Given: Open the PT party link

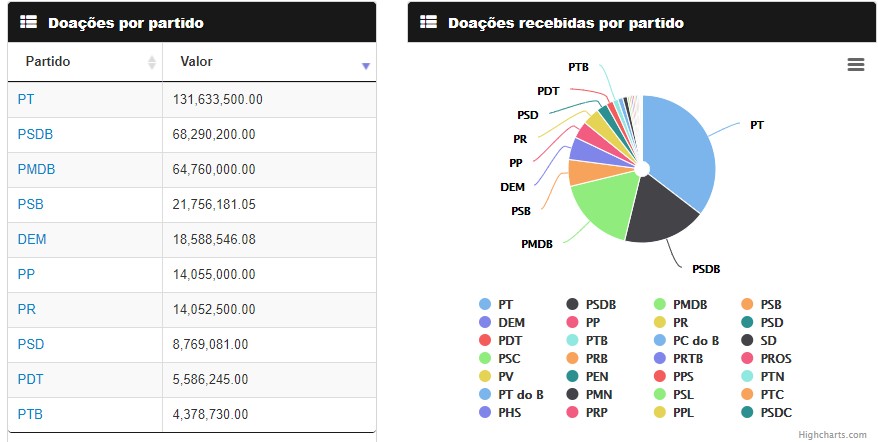Looking at the screenshot, I should coord(26,99).
